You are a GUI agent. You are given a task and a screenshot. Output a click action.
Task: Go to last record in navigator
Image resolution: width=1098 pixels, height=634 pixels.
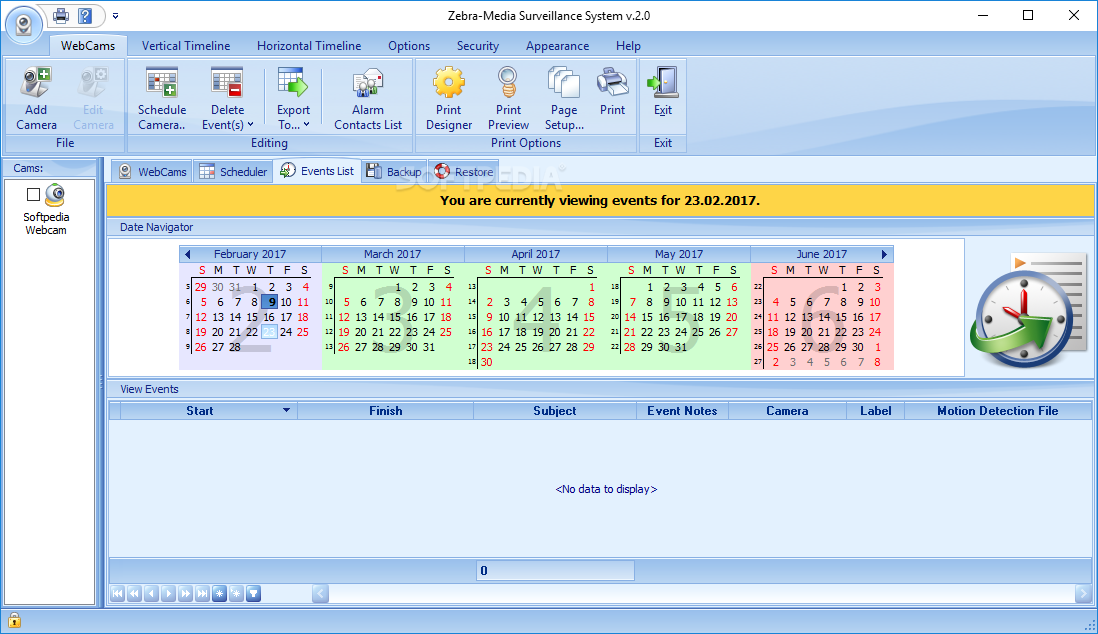click(x=202, y=594)
